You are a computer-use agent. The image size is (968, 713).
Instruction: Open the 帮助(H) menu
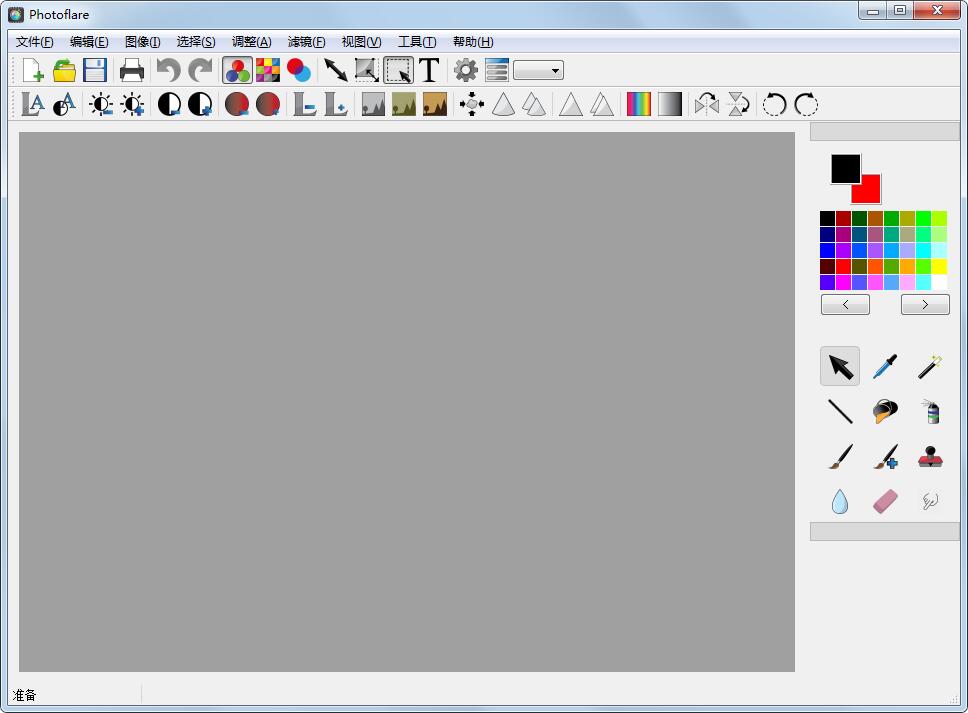473,42
